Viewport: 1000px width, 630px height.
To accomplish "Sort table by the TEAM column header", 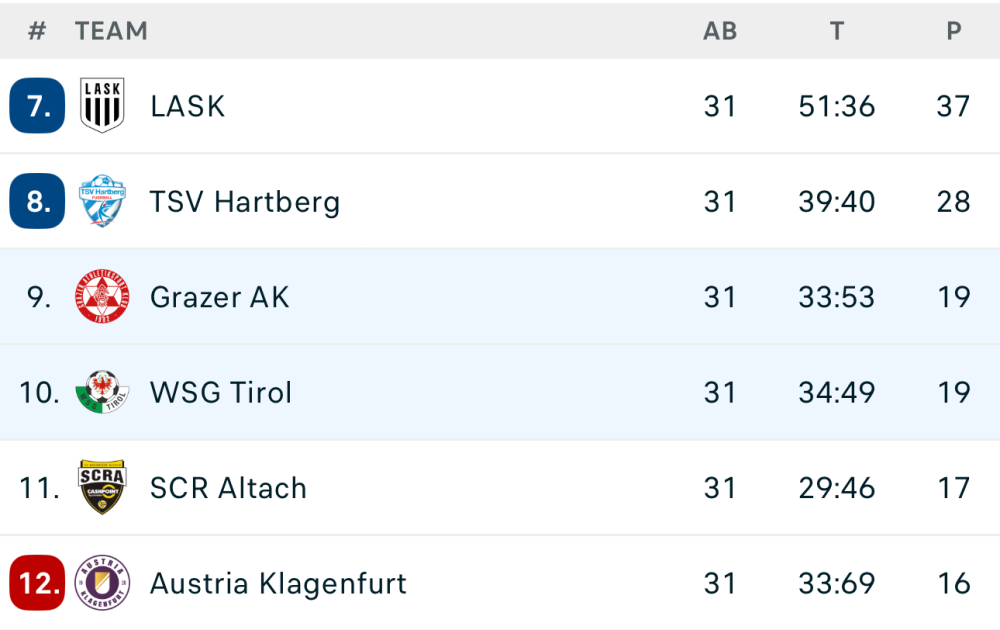I will pyautogui.click(x=111, y=31).
